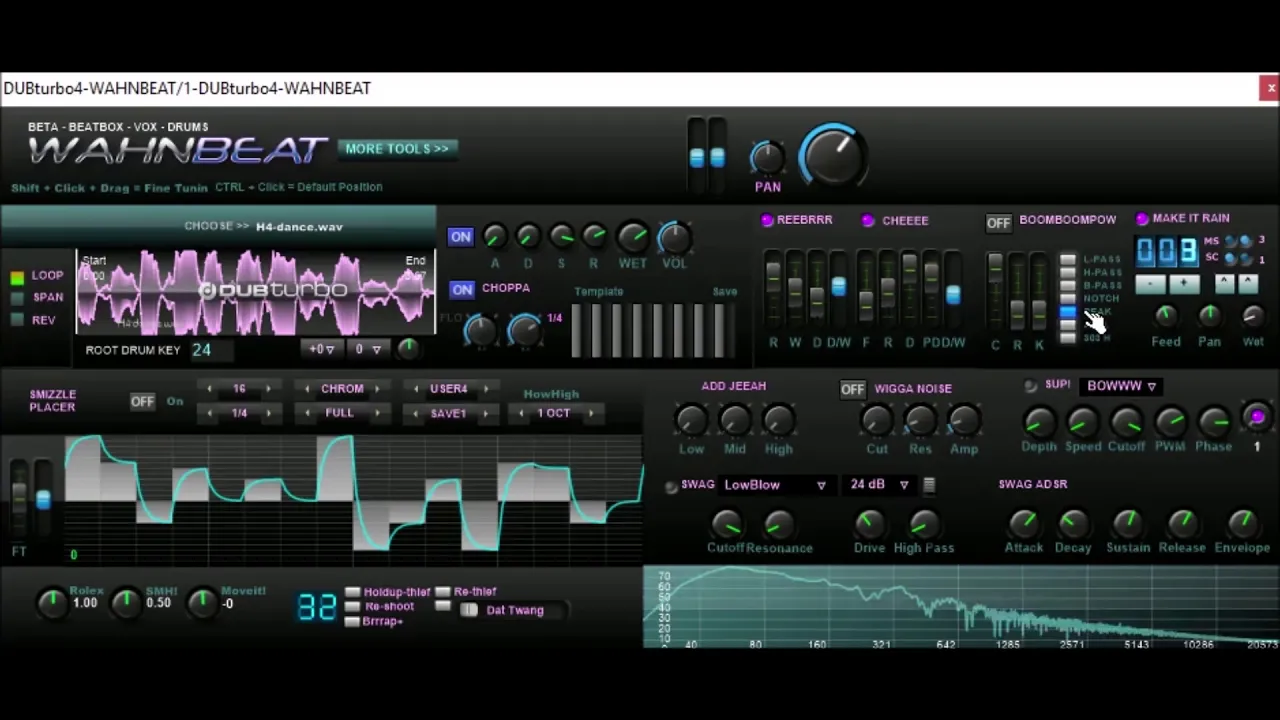The image size is (1280, 720).
Task: Toggle the SPAN option
Action: pos(17,298)
